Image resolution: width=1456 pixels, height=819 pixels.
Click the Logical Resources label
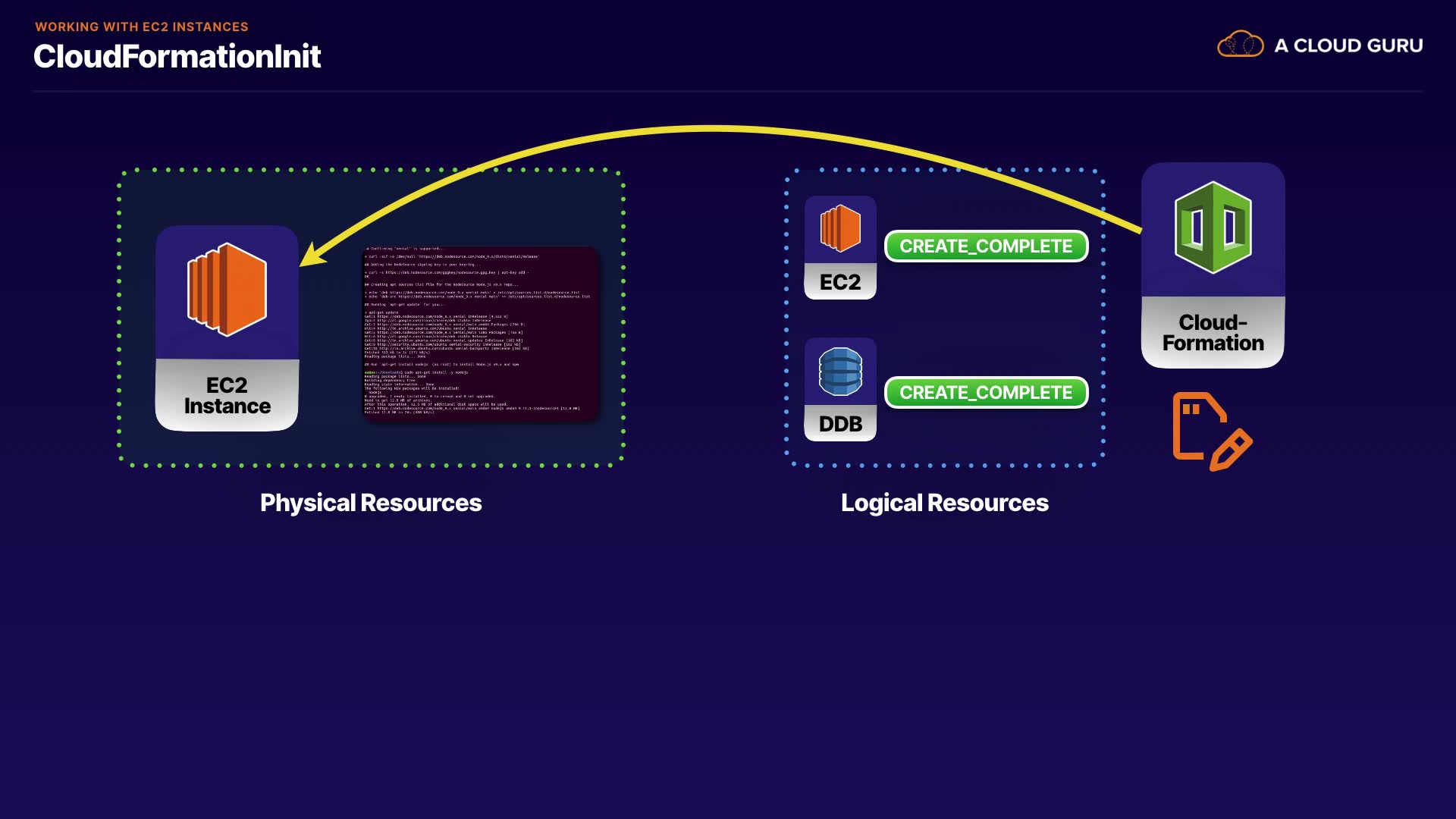pyautogui.click(x=944, y=503)
